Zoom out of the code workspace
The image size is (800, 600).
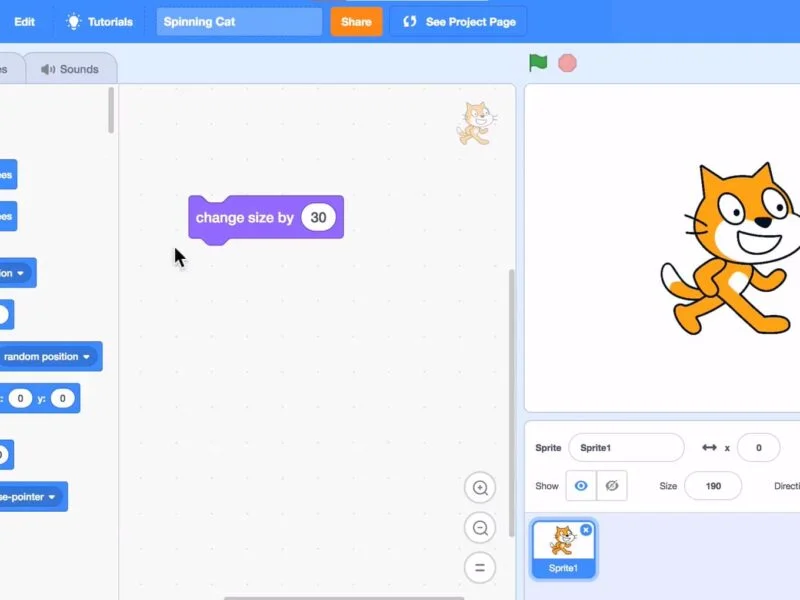[x=480, y=528]
